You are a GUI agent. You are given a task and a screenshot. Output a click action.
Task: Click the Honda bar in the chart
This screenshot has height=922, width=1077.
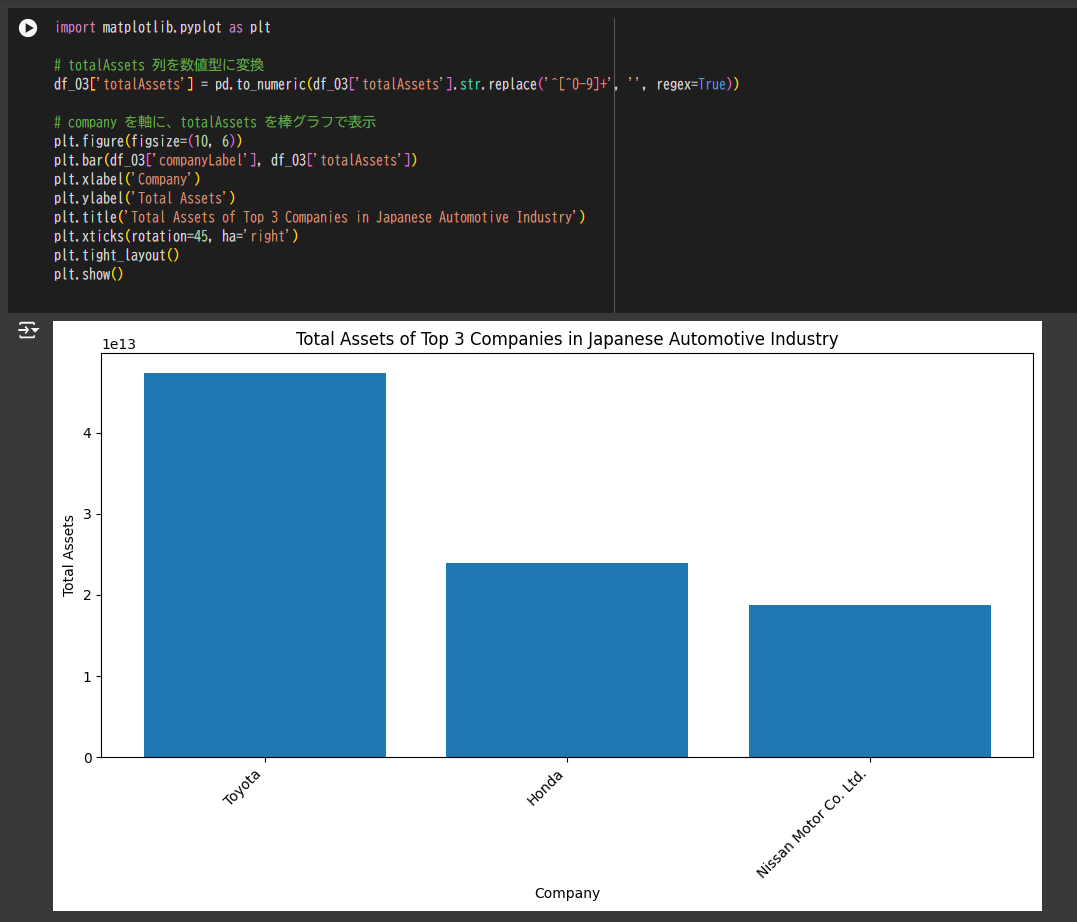(x=567, y=660)
